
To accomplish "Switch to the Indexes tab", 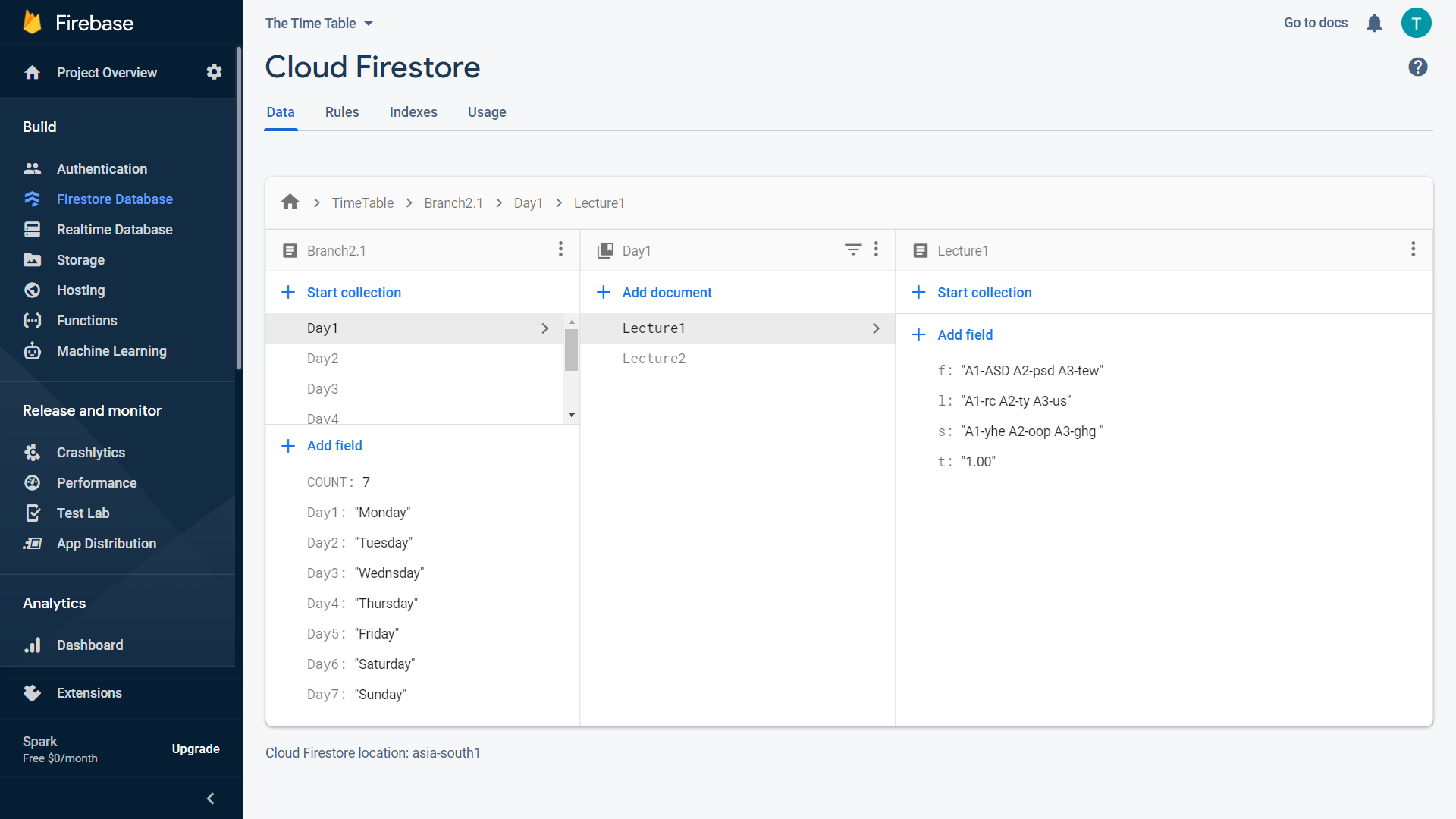I will click(x=413, y=112).
